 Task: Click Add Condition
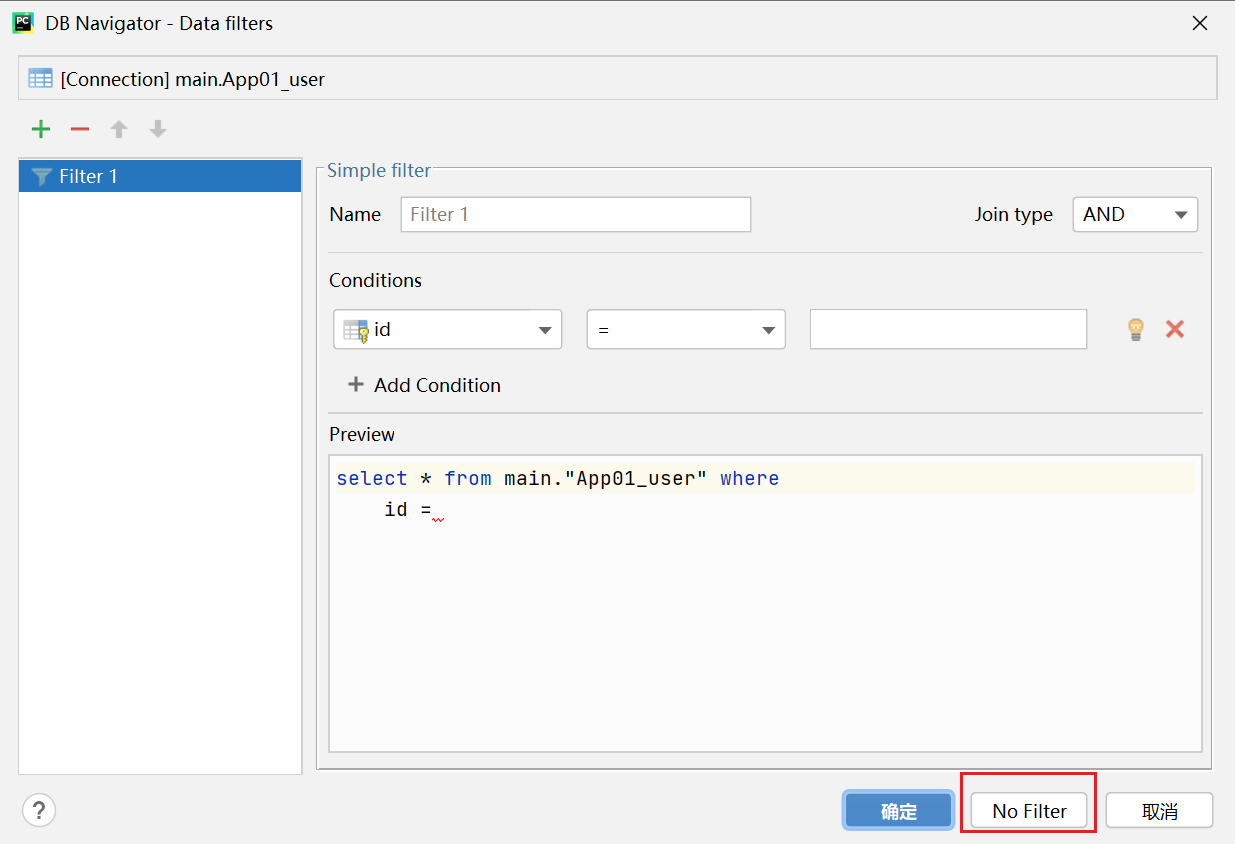(x=424, y=385)
